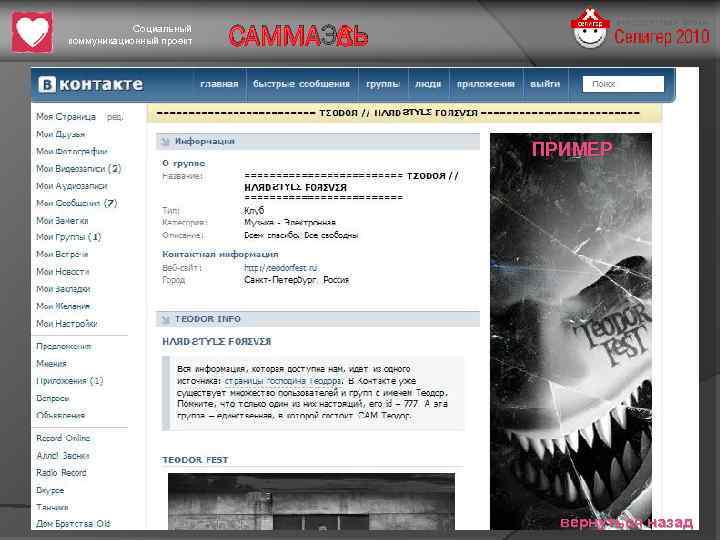Image resolution: width=720 pixels, height=540 pixels.
Task: Click Вопросы in sidebar
Action: coord(52,398)
